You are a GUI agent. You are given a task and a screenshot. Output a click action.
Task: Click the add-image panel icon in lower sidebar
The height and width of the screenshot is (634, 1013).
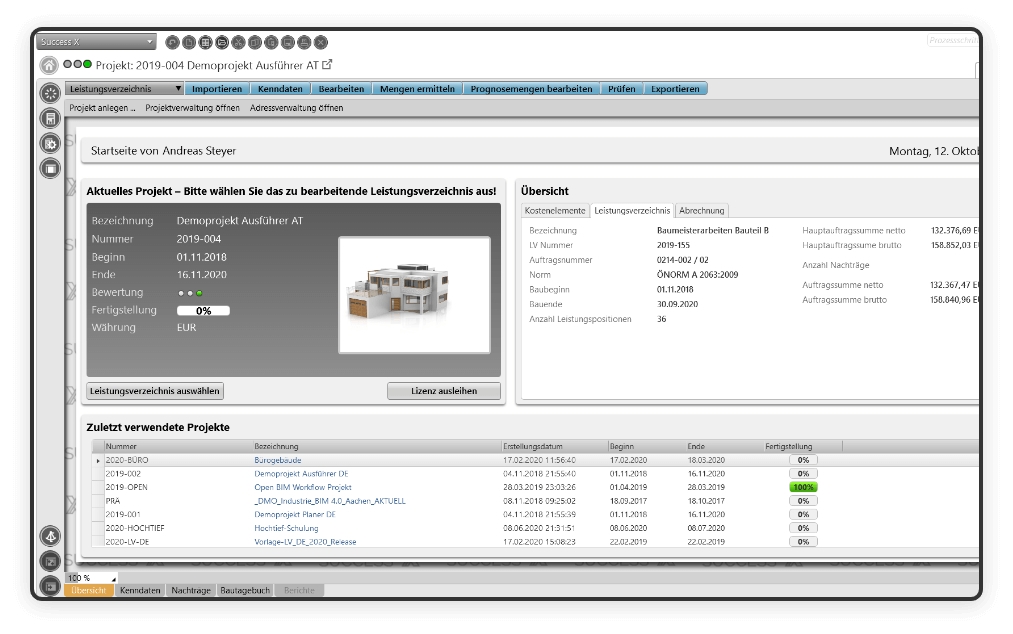click(50, 561)
